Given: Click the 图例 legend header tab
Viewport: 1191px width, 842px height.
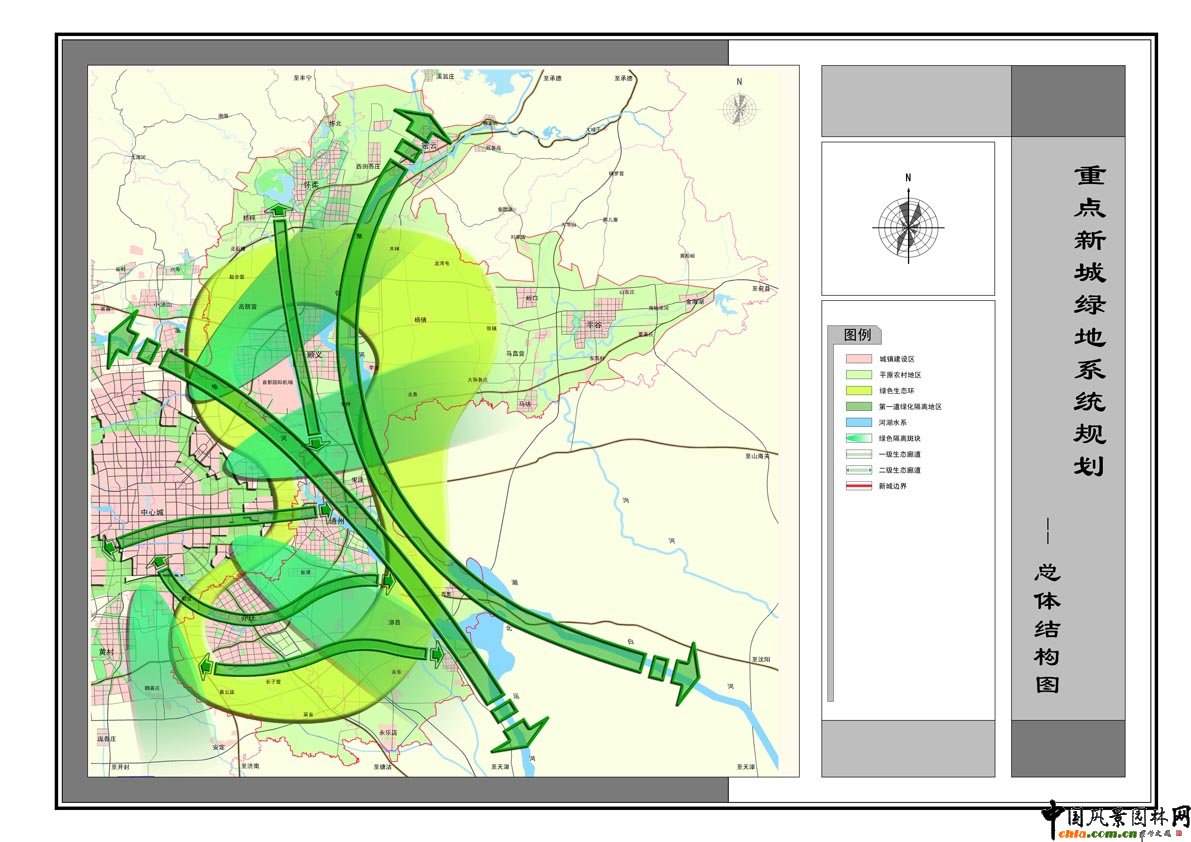Looking at the screenshot, I should click(x=855, y=335).
